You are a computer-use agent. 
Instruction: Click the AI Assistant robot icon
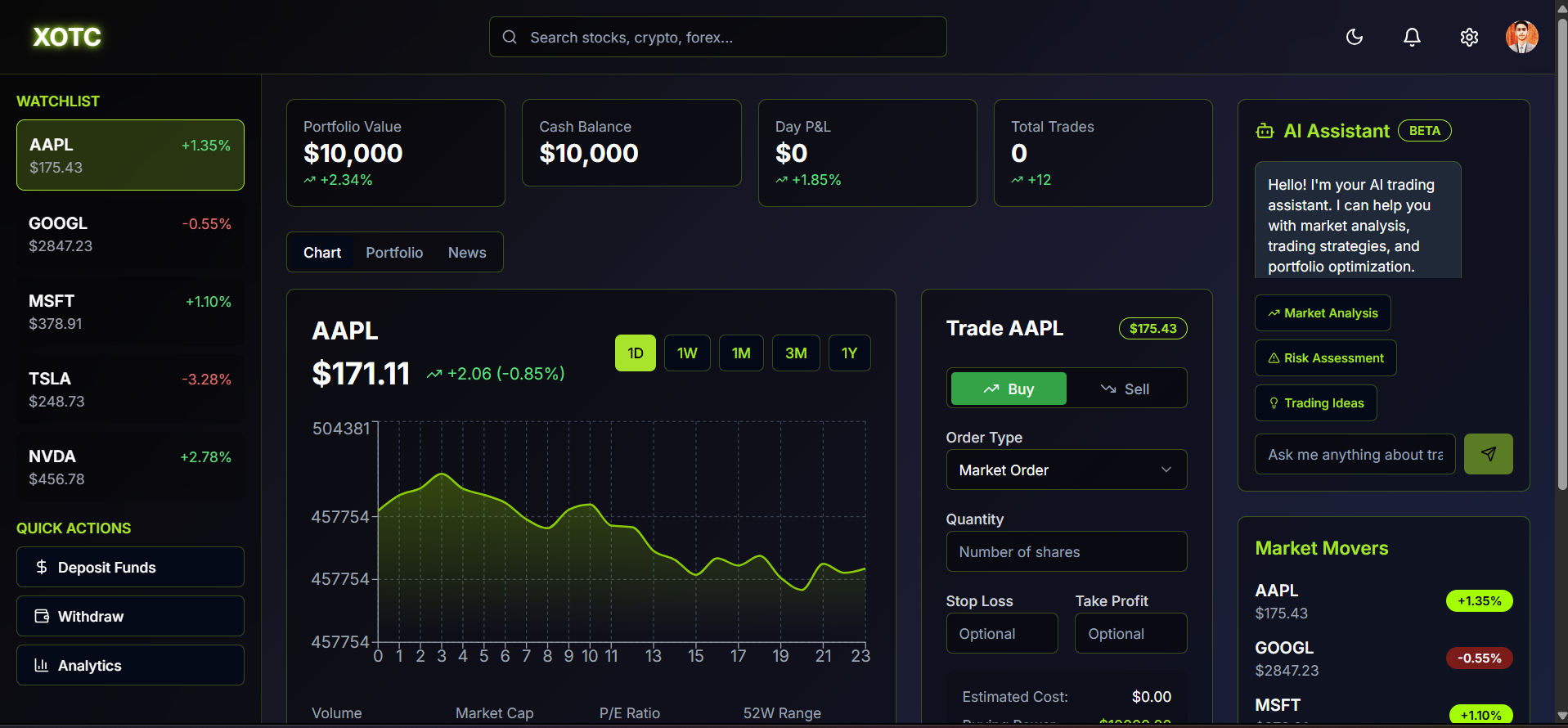click(x=1265, y=131)
